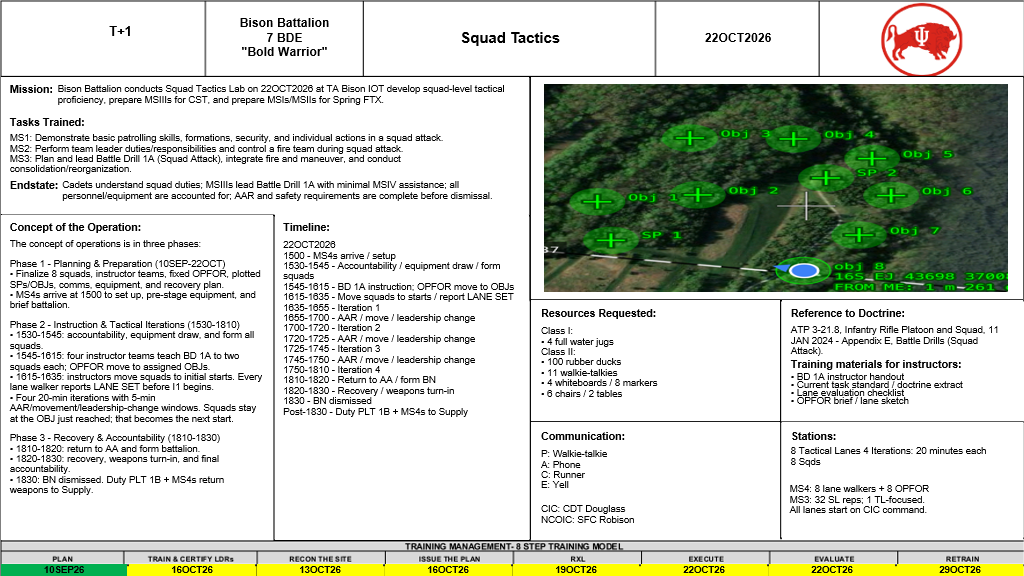Click the 'TRAINING MANAGEMENT- 8 STEP TRAINING MODEL' banner
Screen dimensions: 1024x576
click(x=513, y=547)
